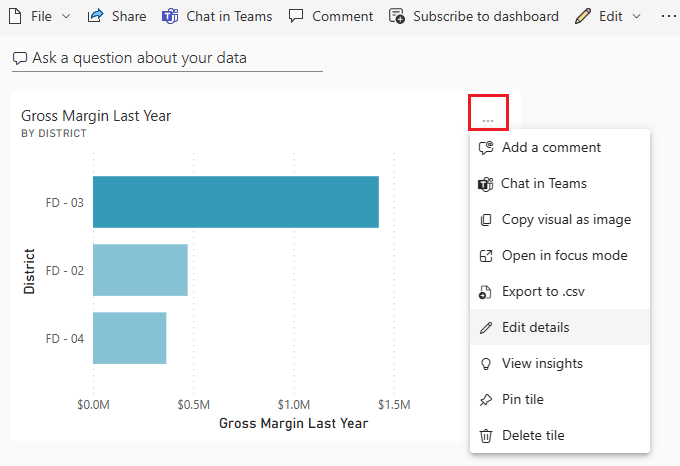
Task: Select Copy visual as image
Action: tap(560, 219)
